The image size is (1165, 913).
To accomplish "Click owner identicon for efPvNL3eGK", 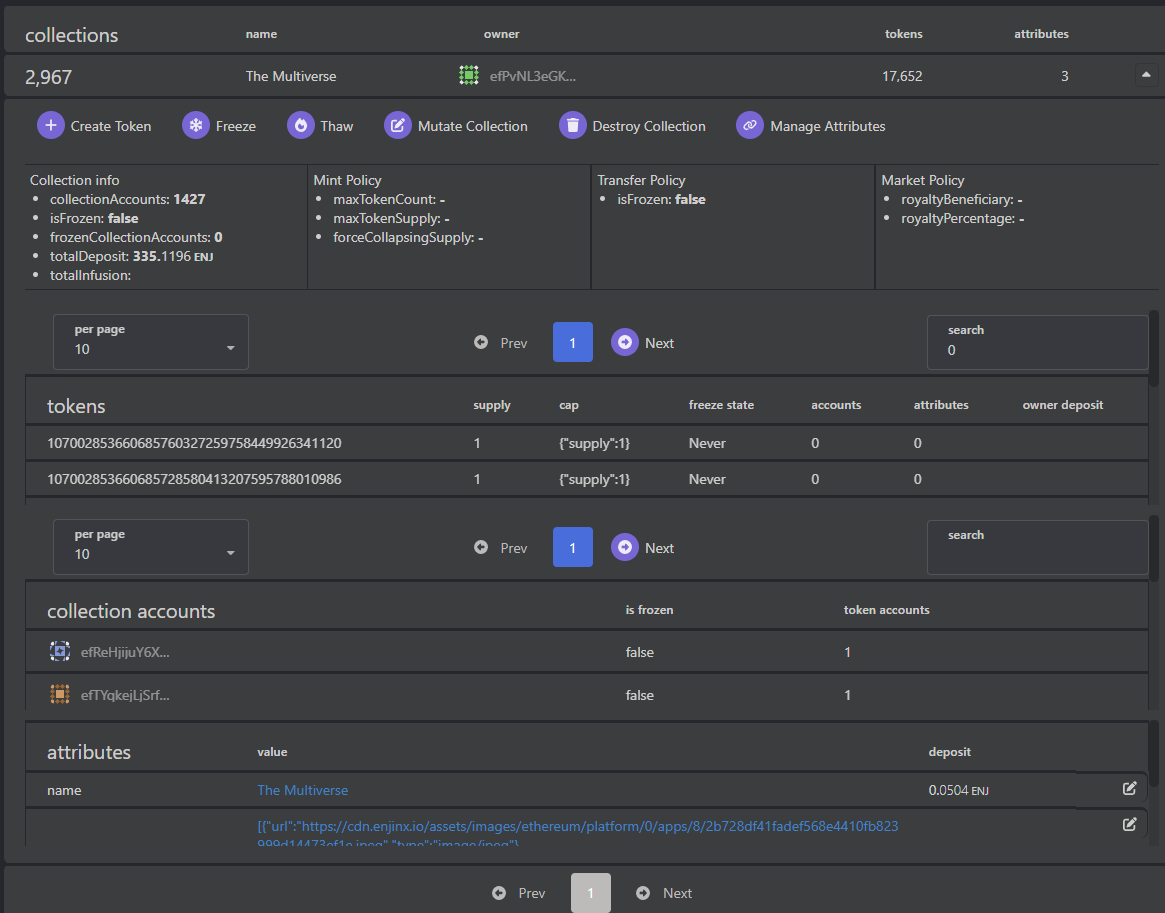I will 469,75.
